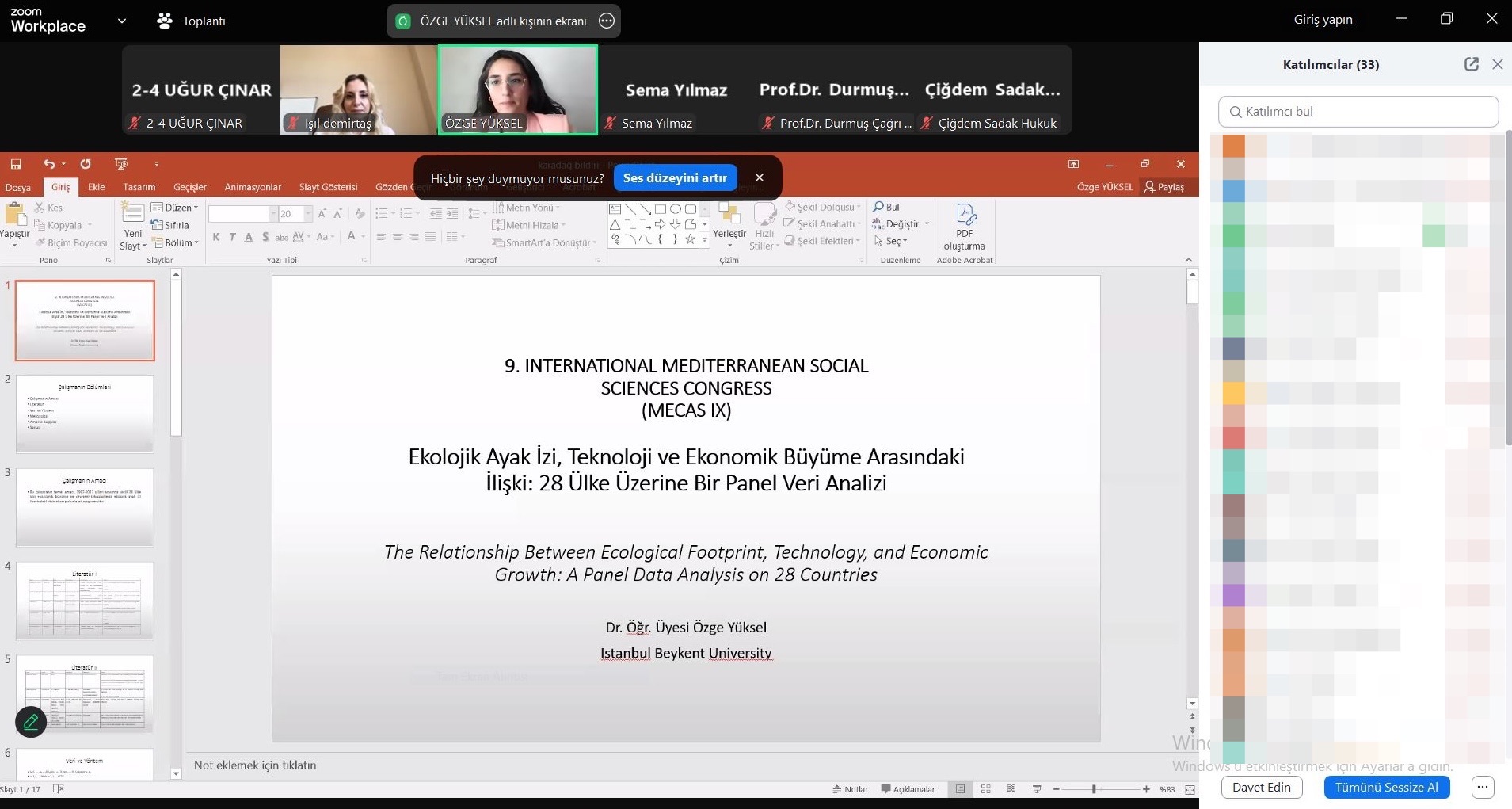Switch to the Tasarım tab
Image resolution: width=1512 pixels, height=809 pixels.
pyautogui.click(x=139, y=187)
